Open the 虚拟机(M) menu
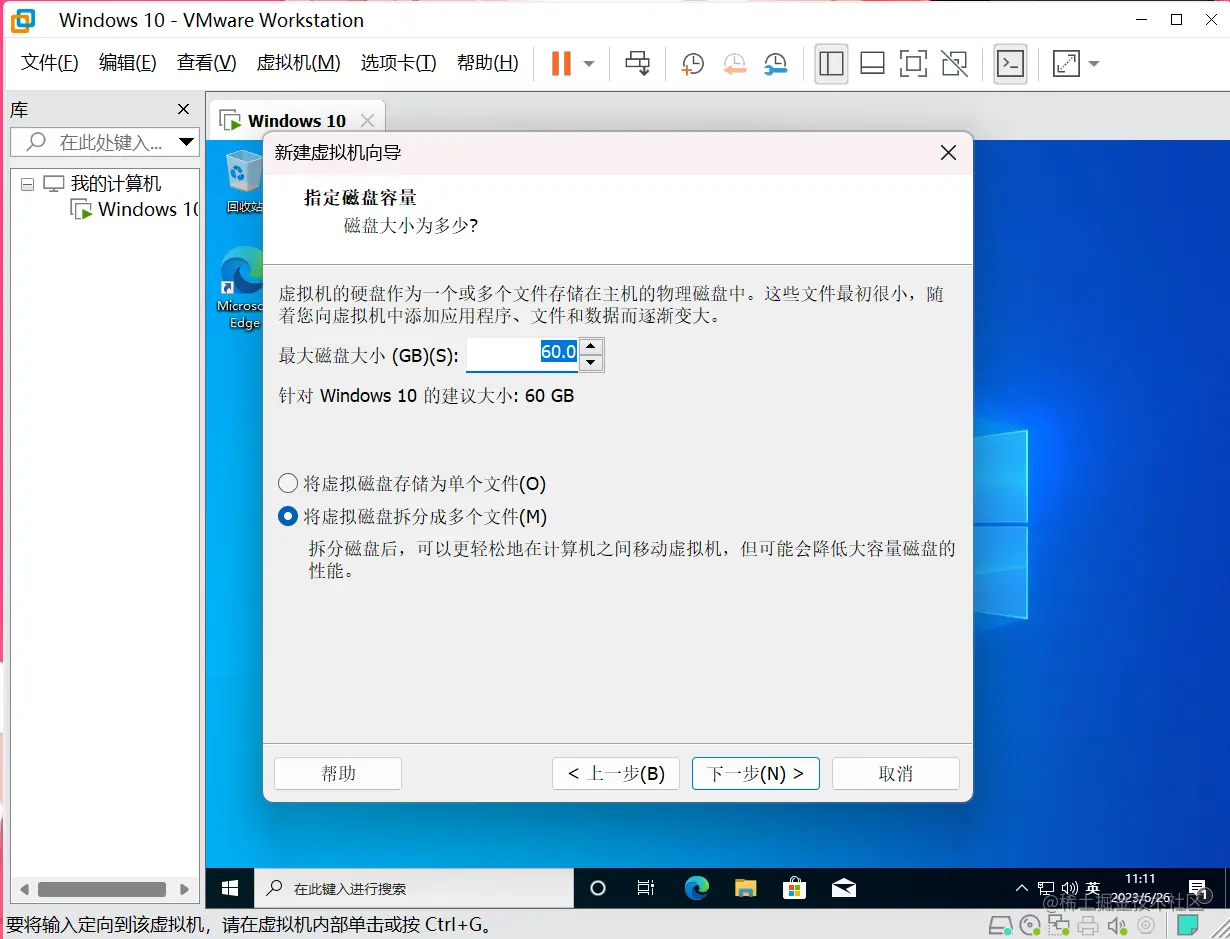This screenshot has height=939, width=1230. tap(298, 63)
